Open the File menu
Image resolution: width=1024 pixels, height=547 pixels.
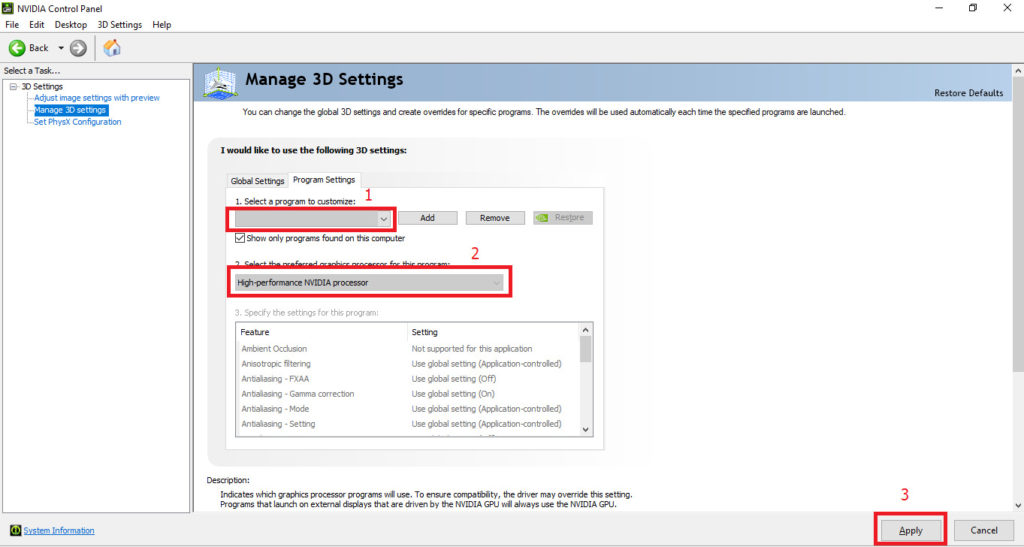click(x=12, y=25)
